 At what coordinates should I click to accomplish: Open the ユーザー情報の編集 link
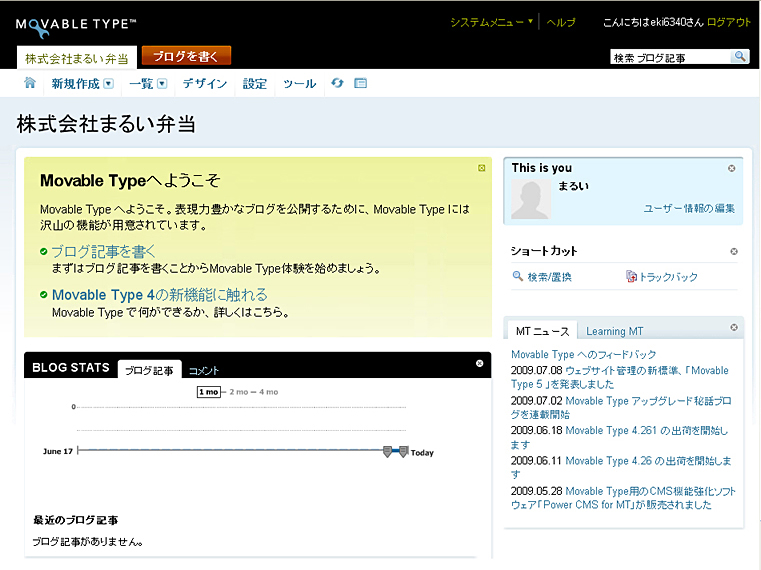click(x=688, y=208)
